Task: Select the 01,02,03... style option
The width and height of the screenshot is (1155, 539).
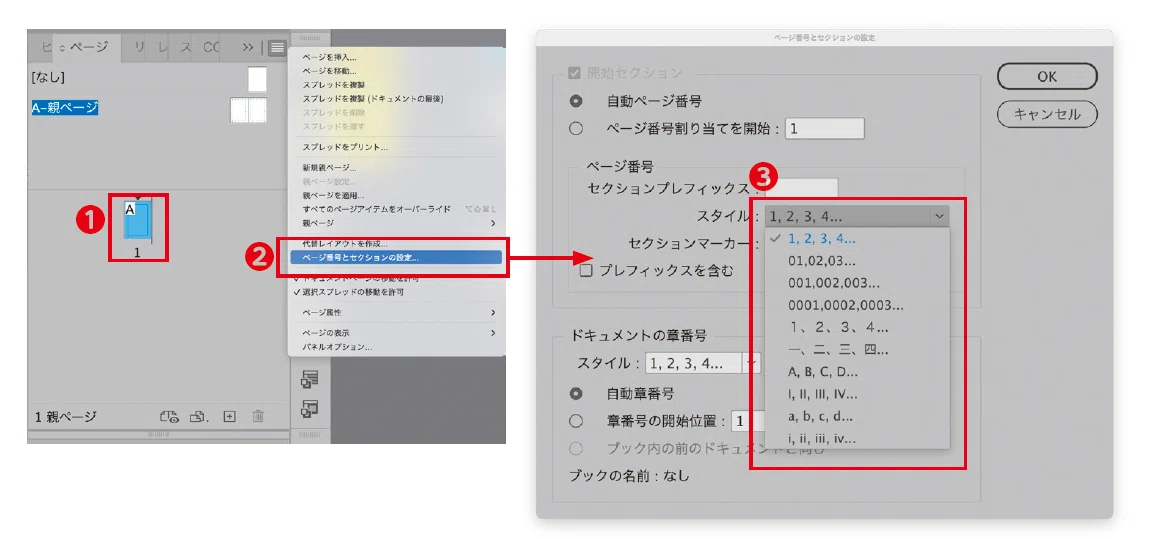Action: pyautogui.click(x=858, y=261)
